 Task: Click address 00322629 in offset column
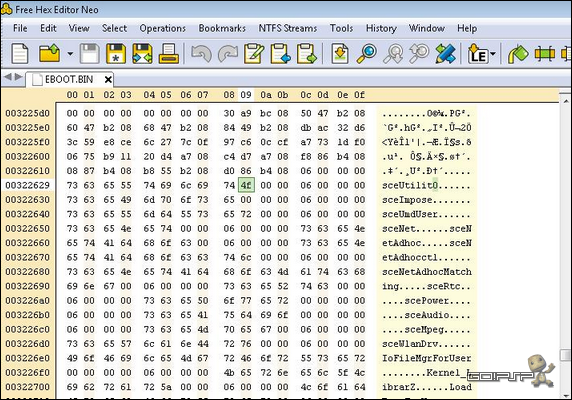pos(28,185)
